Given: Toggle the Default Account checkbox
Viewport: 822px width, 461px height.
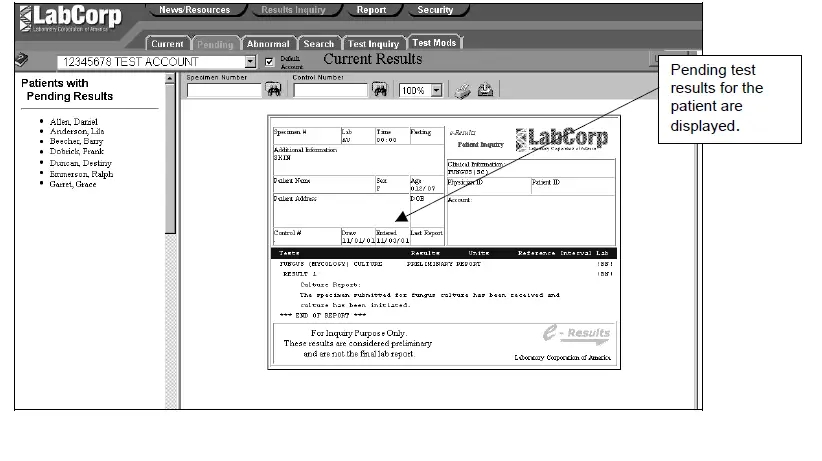Looking at the screenshot, I should 269,62.
